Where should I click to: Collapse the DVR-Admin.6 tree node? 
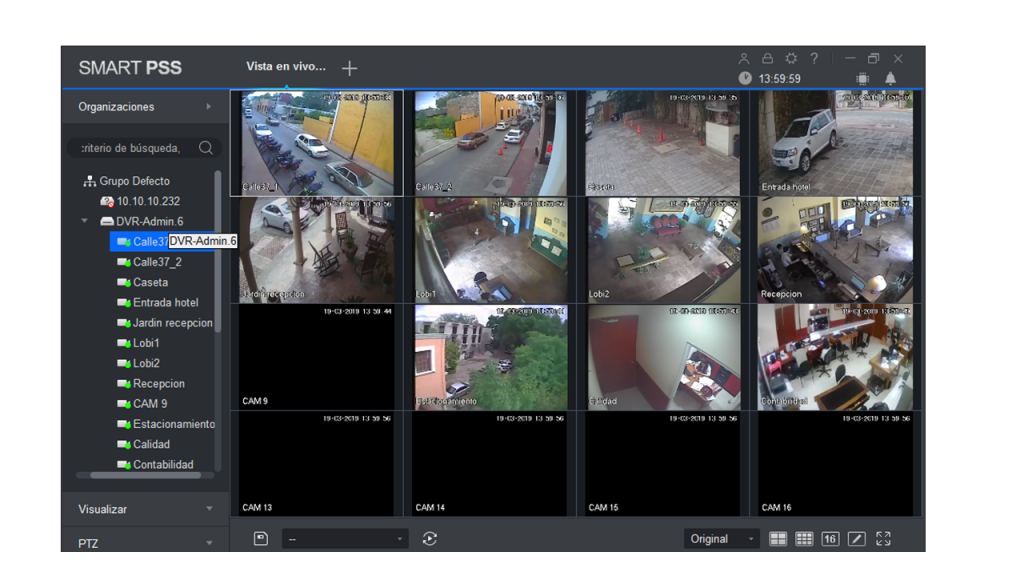(x=84, y=221)
